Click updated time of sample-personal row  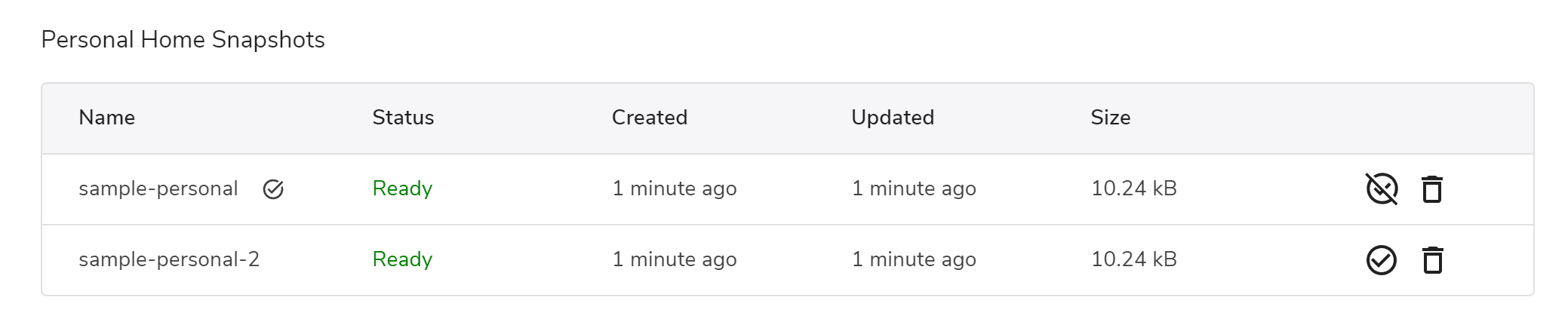(x=914, y=189)
